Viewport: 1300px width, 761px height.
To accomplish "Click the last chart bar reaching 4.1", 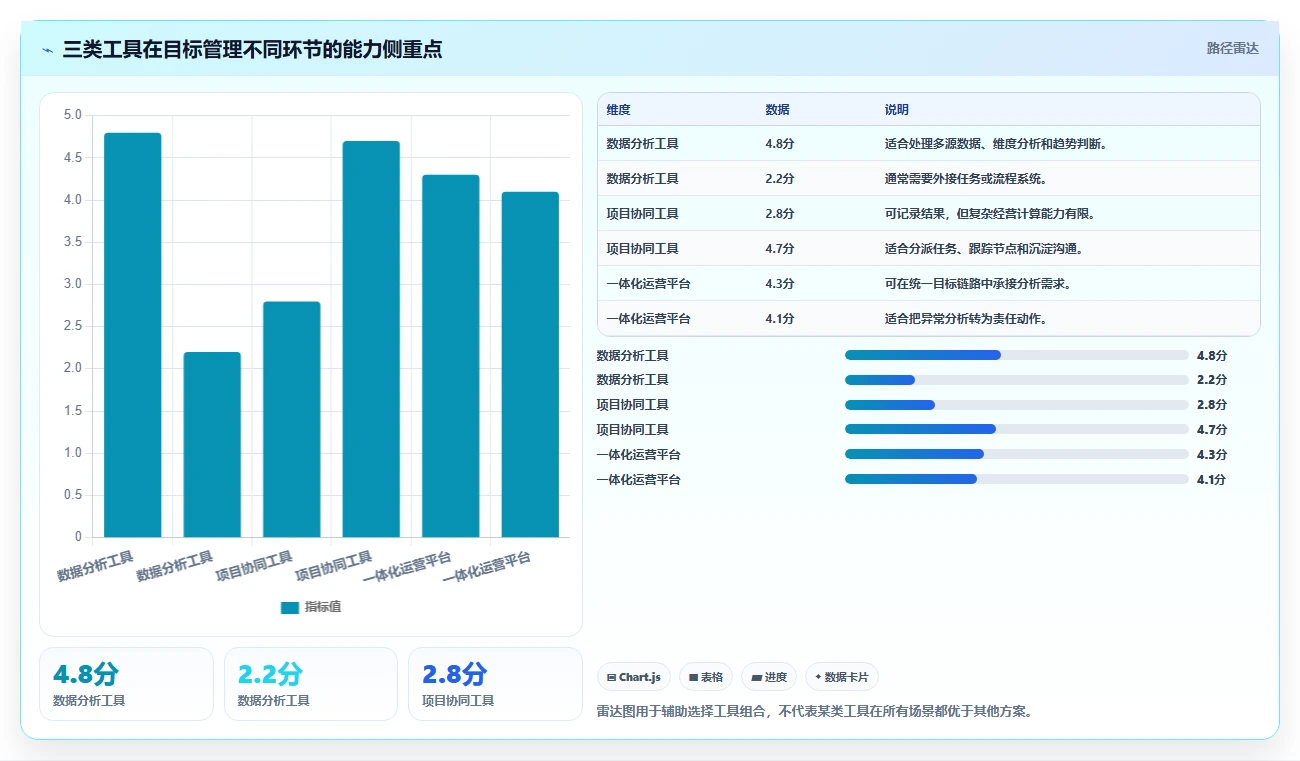I will tap(530, 364).
